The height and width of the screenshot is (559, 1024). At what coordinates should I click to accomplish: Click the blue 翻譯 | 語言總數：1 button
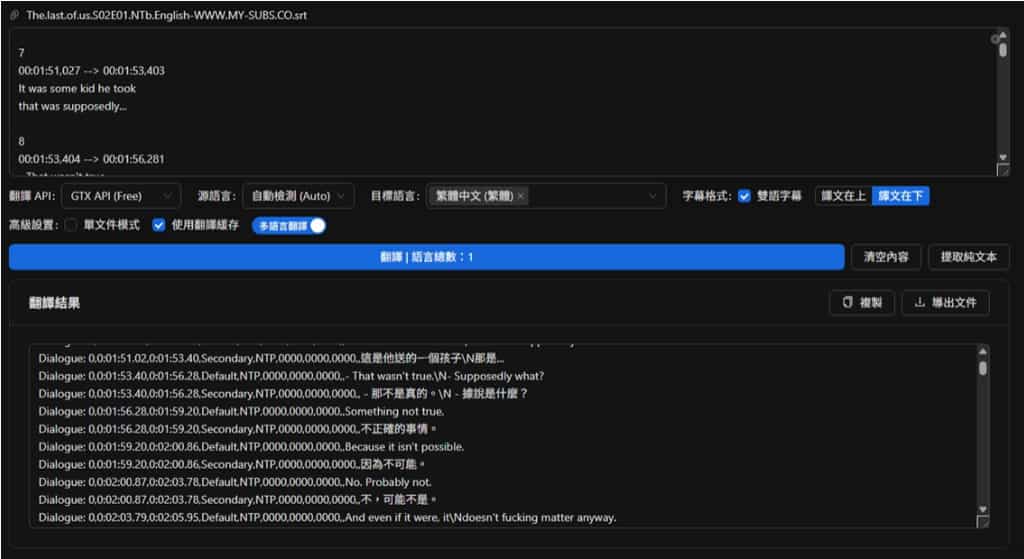coord(426,257)
